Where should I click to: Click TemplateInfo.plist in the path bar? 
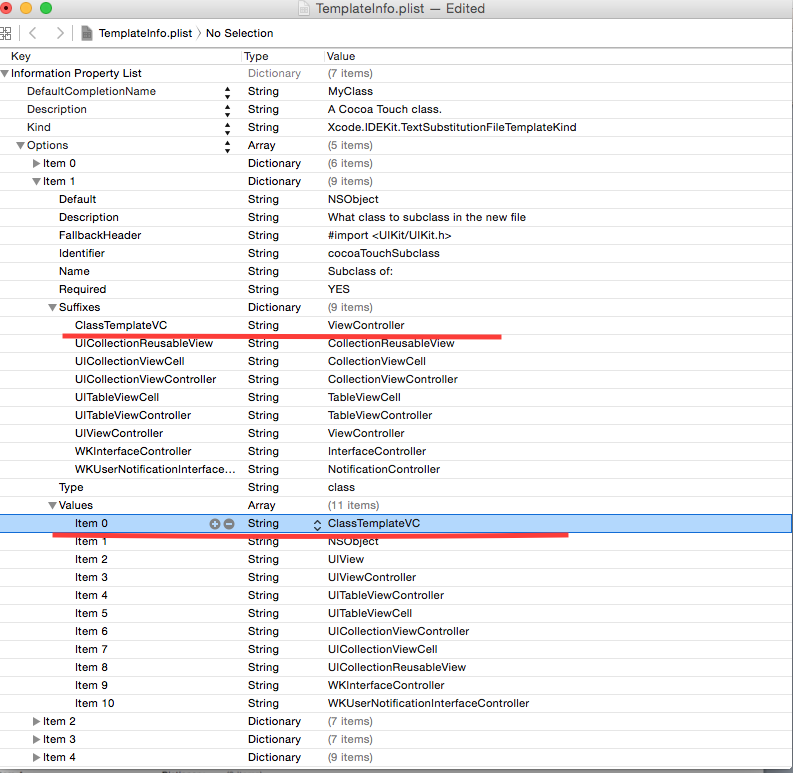pos(146,33)
